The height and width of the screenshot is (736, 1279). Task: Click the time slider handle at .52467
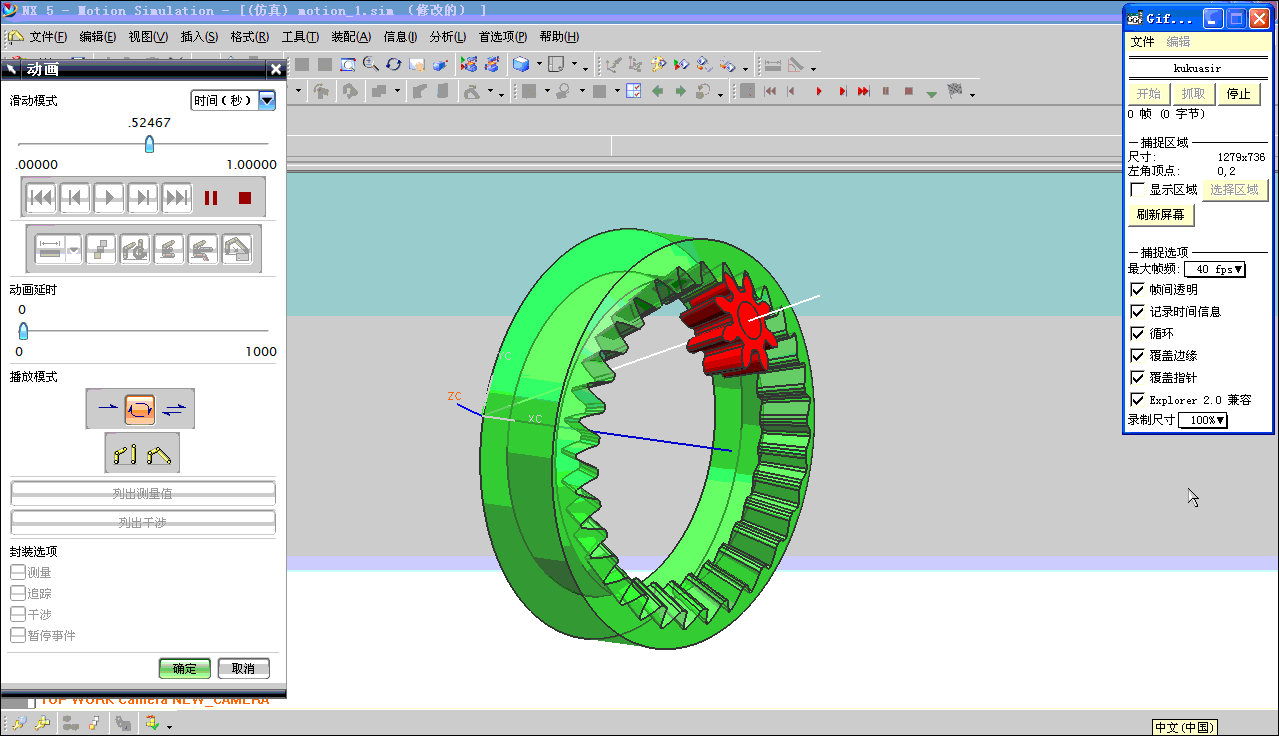coord(149,144)
